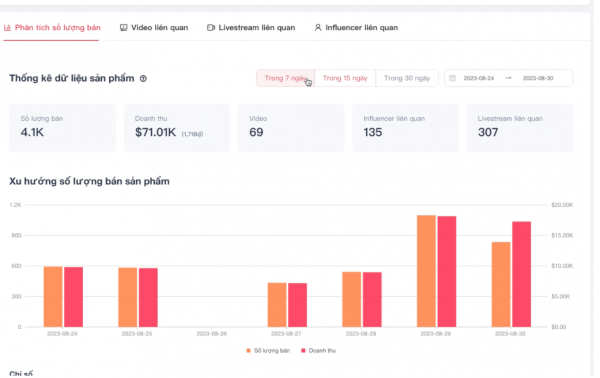Toggle the Doanh thu legend series
600x378 pixels.
pos(318,350)
